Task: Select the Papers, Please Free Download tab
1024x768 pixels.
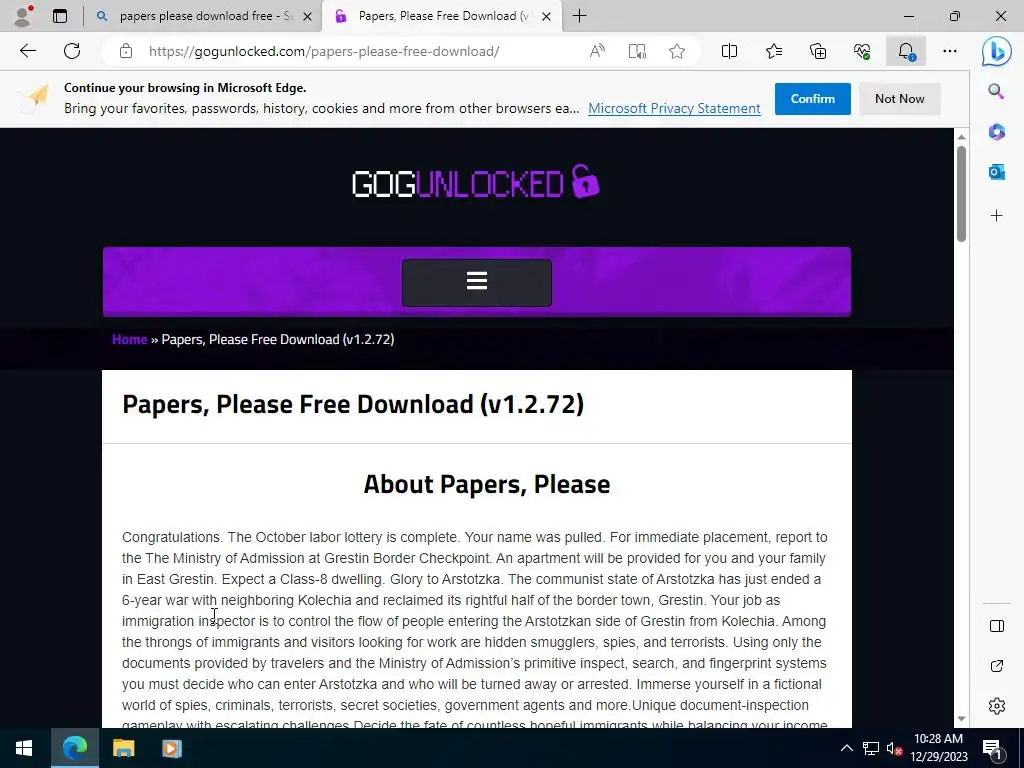Action: [x=442, y=16]
